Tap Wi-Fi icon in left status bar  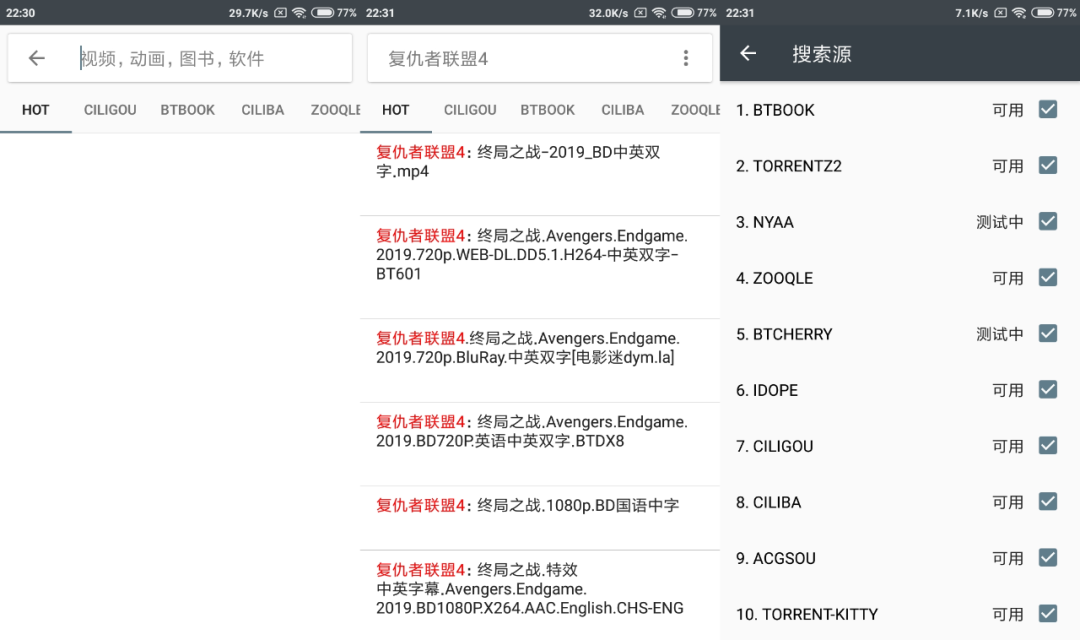pyautogui.click(x=299, y=12)
